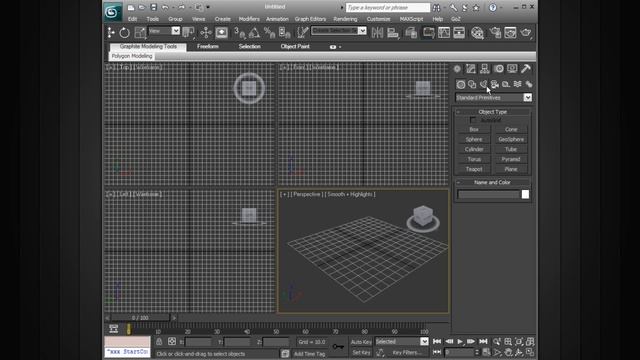Click the Select and Manipulate crosshair icon
The width and height of the screenshot is (640, 360).
click(x=206, y=33)
